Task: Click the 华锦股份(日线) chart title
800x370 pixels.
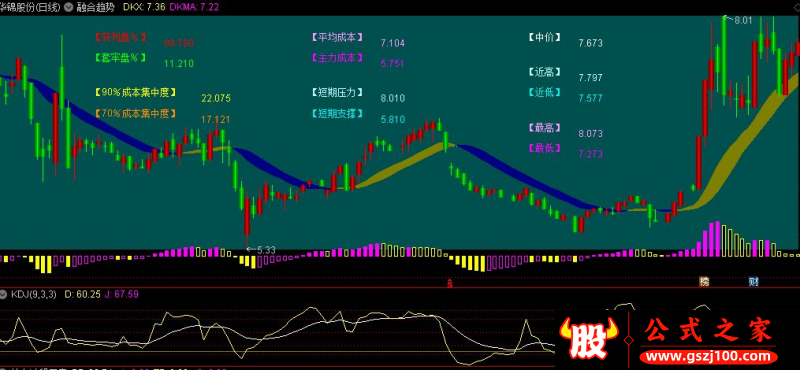Action: [x=31, y=7]
